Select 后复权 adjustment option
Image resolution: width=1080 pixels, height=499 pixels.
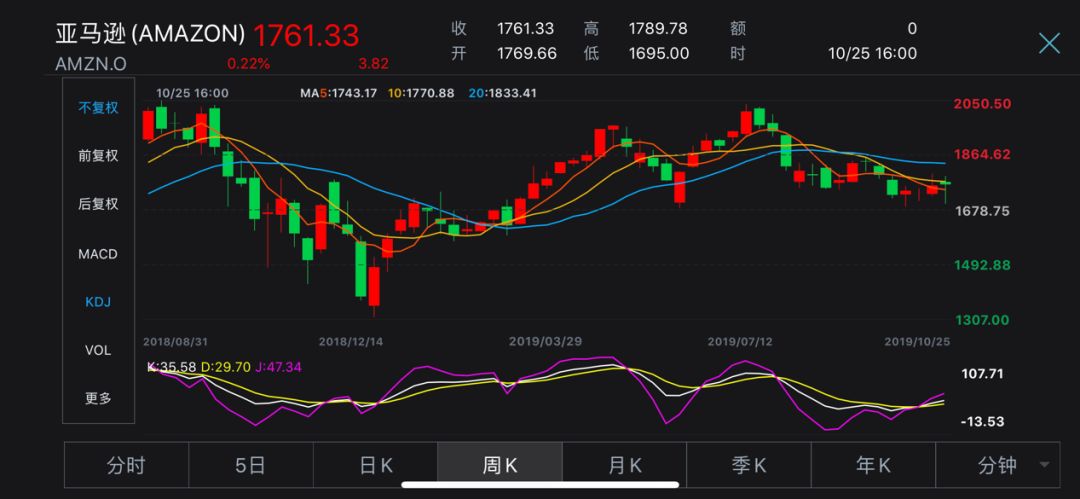[98, 204]
